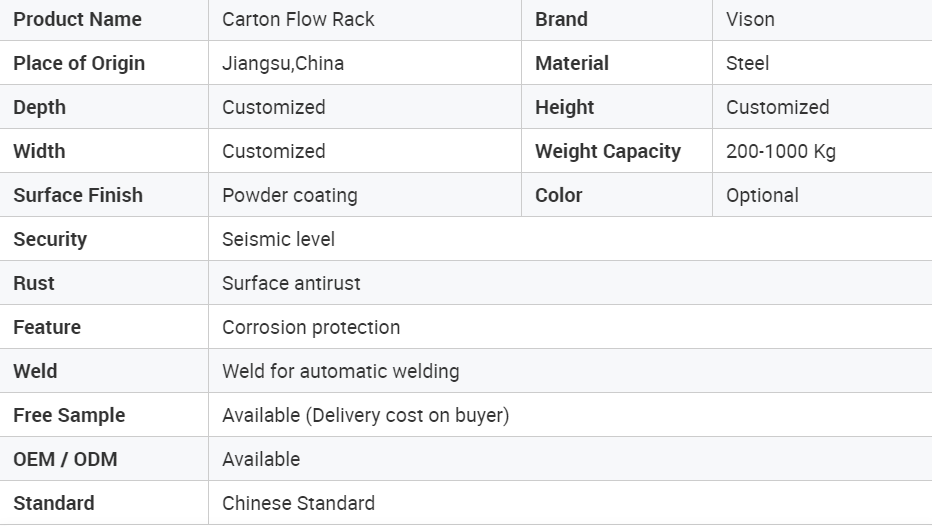The height and width of the screenshot is (526, 932).
Task: Click the Free Sample label
Action: [69, 415]
